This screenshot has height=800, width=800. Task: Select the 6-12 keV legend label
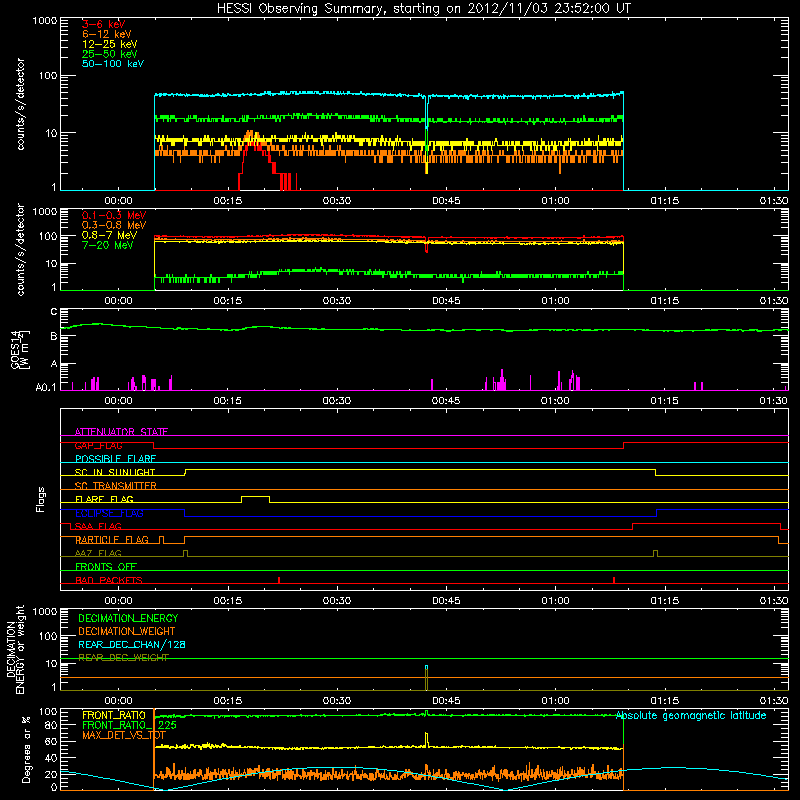point(107,34)
